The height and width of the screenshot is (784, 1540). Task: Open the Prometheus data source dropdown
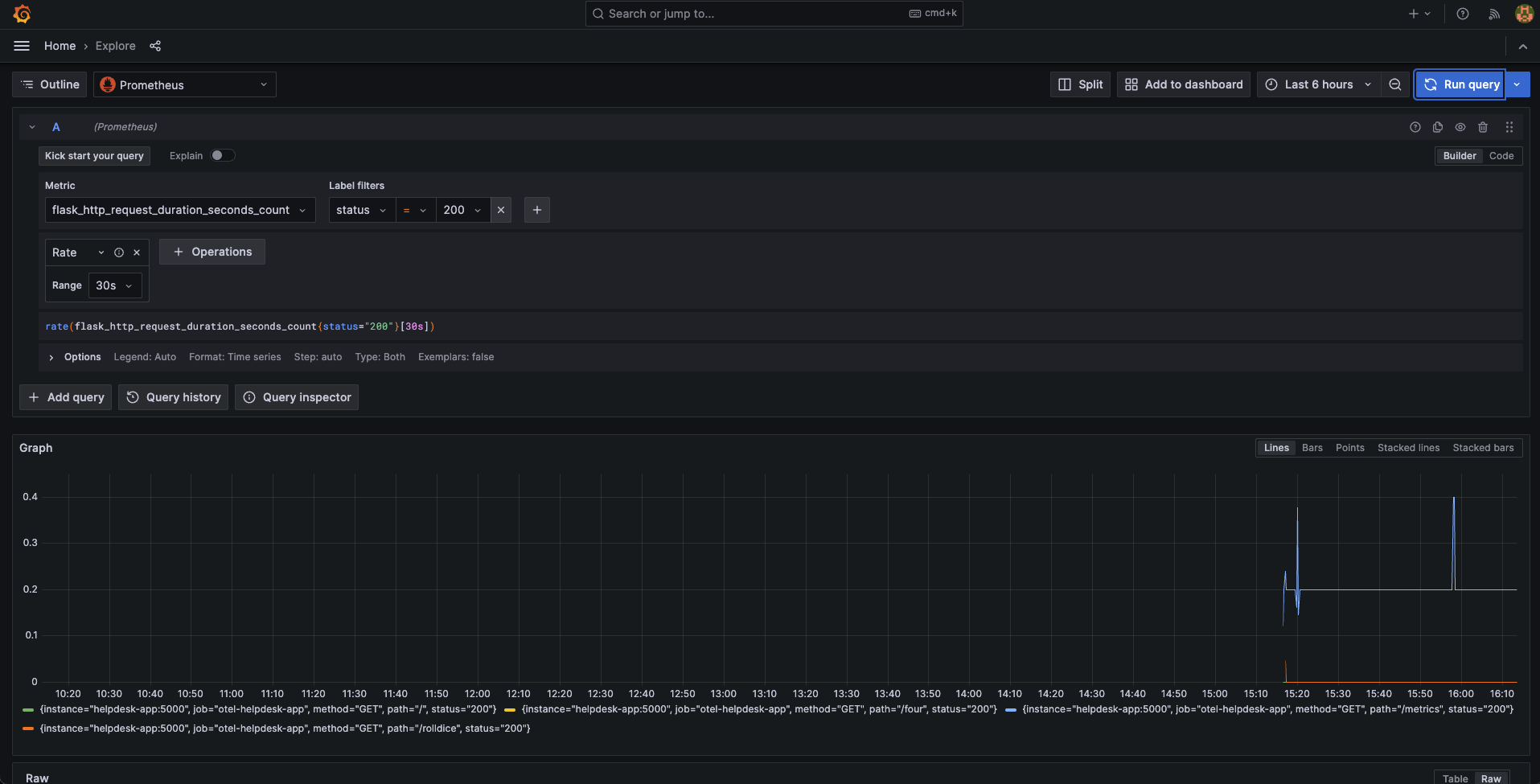pos(185,84)
